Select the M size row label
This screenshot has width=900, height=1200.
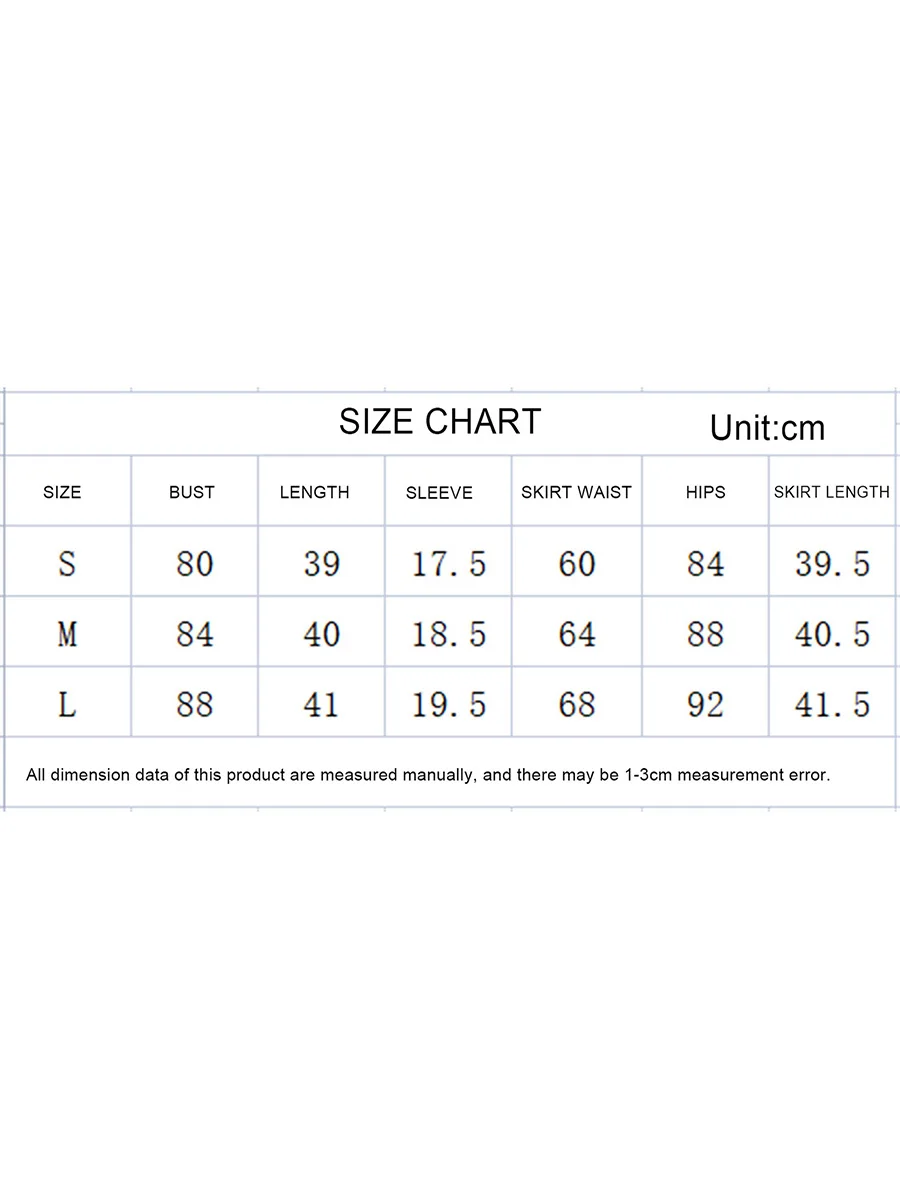[x=66, y=634]
